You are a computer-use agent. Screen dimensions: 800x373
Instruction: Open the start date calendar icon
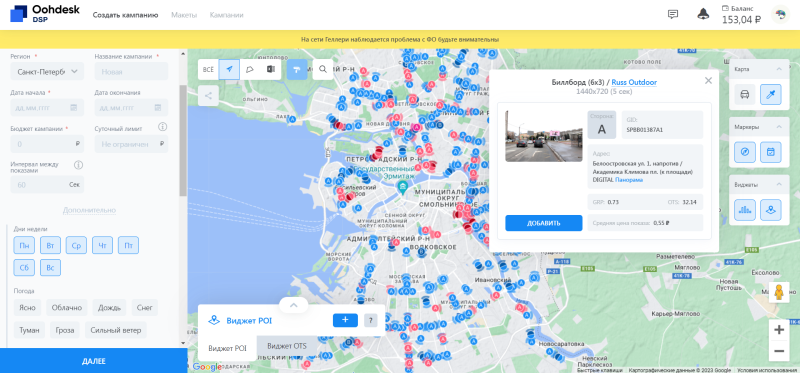(x=73, y=108)
